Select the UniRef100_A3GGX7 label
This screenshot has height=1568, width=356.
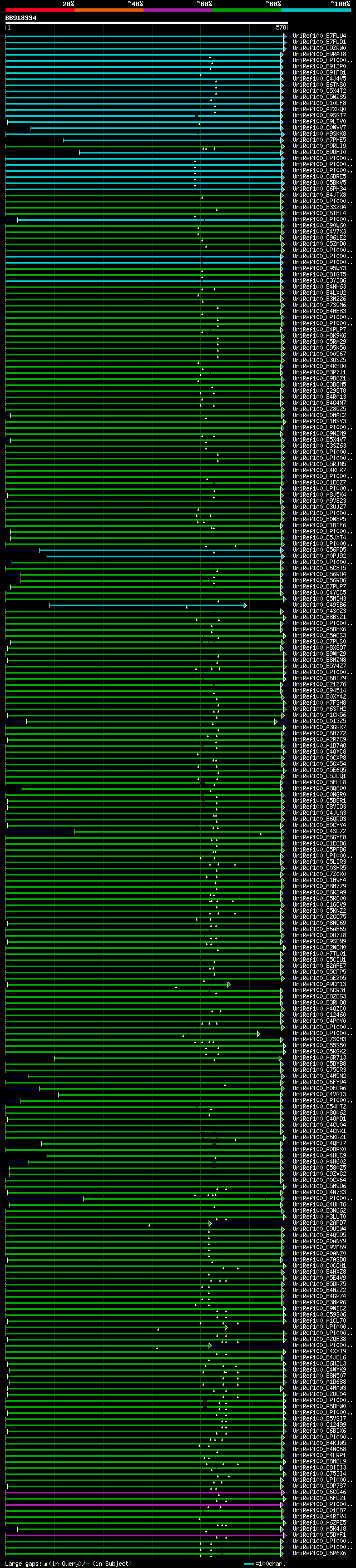pyautogui.click(x=319, y=728)
